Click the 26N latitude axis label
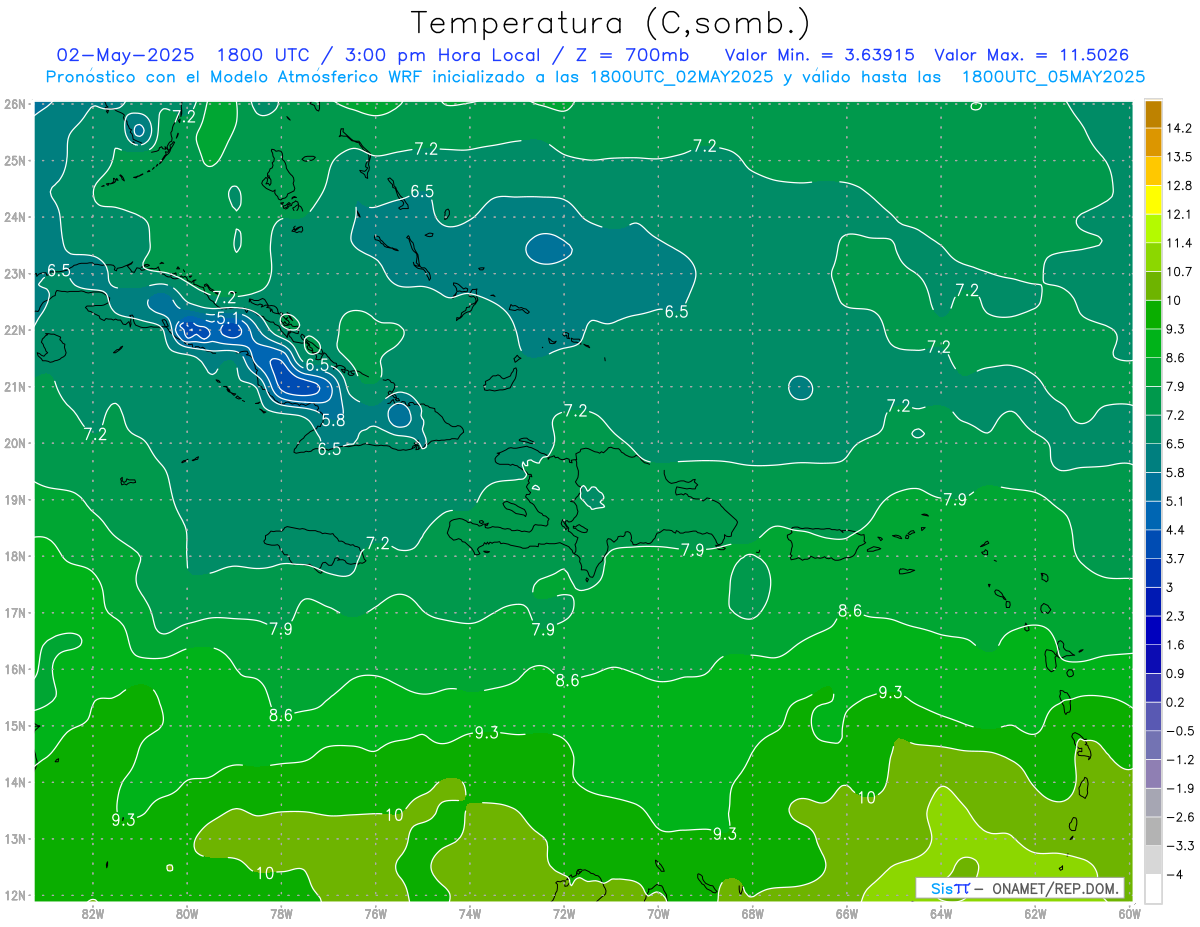Screen dimensions: 1200x927 [x=15, y=103]
